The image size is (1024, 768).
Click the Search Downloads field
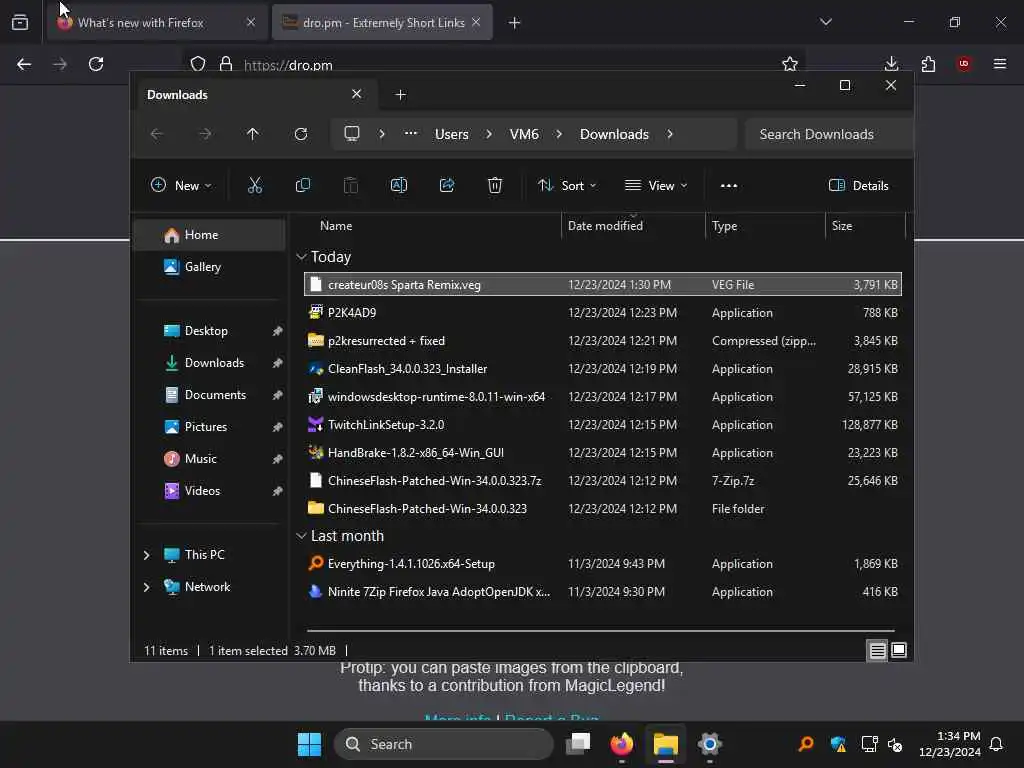[x=828, y=134]
